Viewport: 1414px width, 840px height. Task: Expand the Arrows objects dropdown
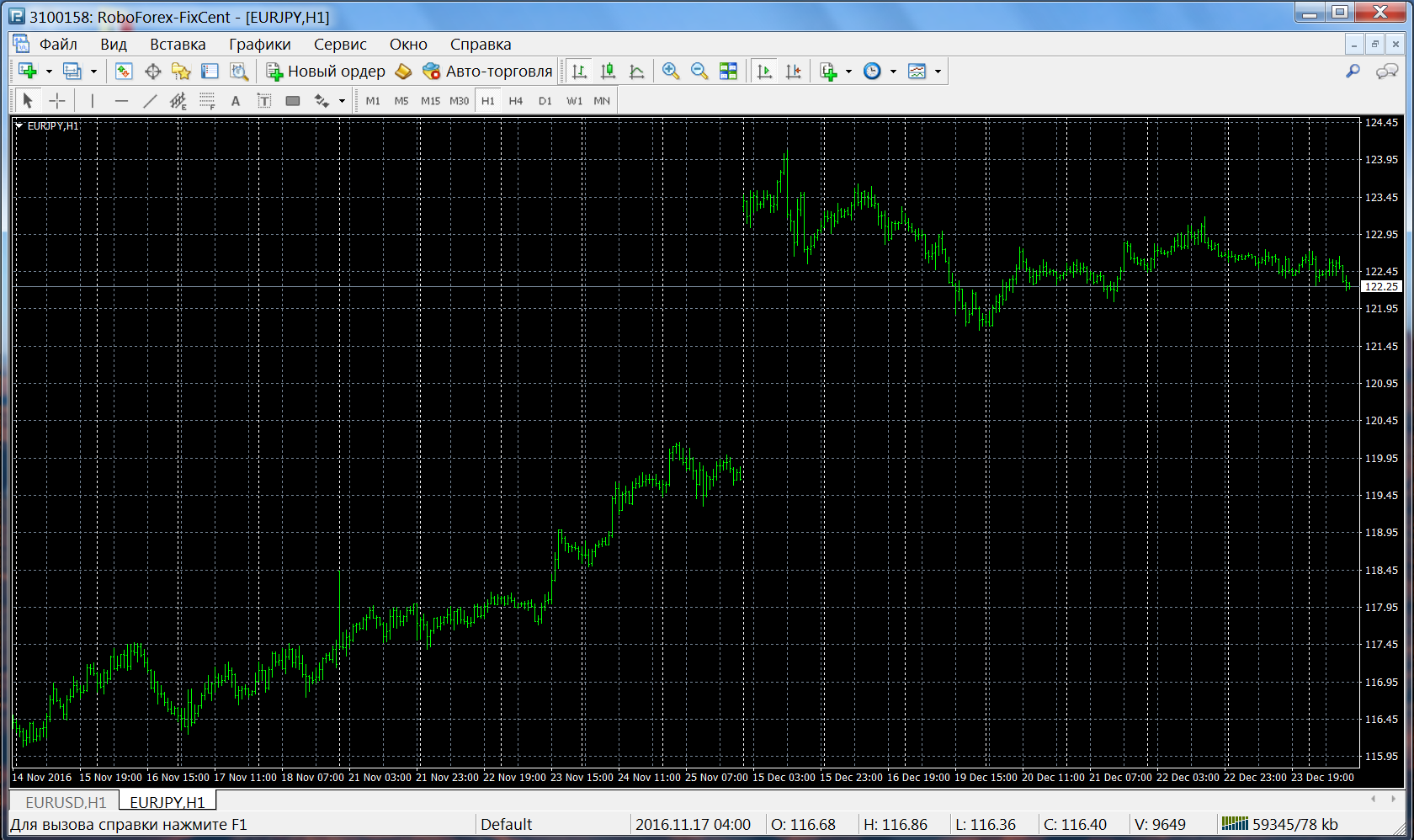coord(342,101)
